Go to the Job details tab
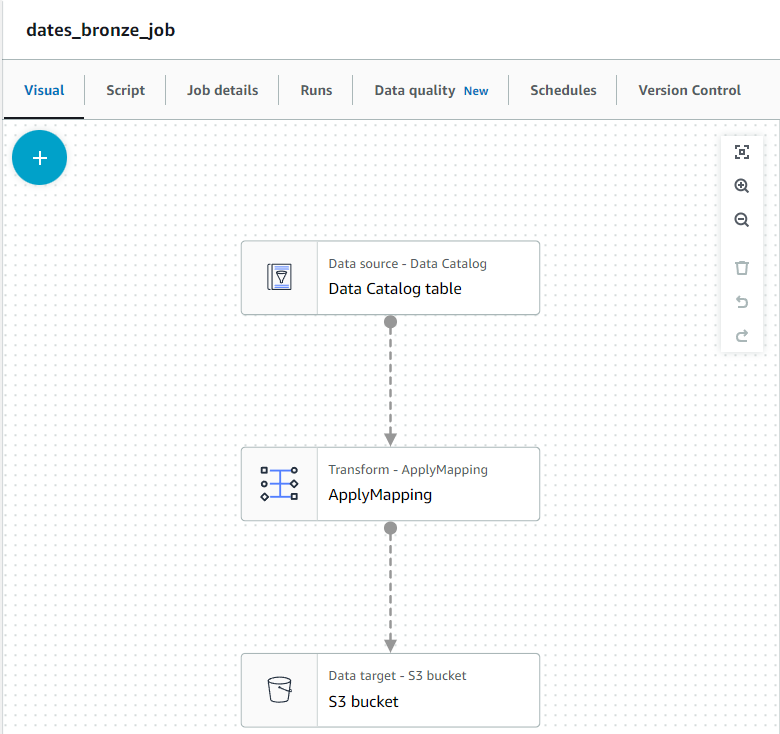The width and height of the screenshot is (780, 734). pos(222,90)
